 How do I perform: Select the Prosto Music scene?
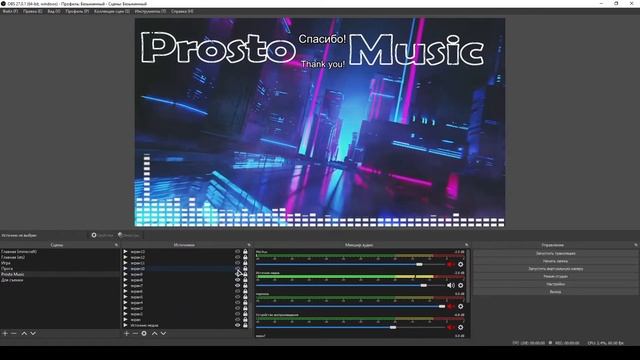[60, 275]
